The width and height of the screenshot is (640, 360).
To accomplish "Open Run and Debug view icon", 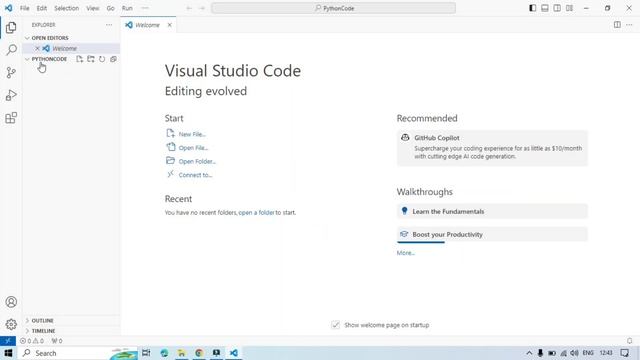I will coord(11,95).
